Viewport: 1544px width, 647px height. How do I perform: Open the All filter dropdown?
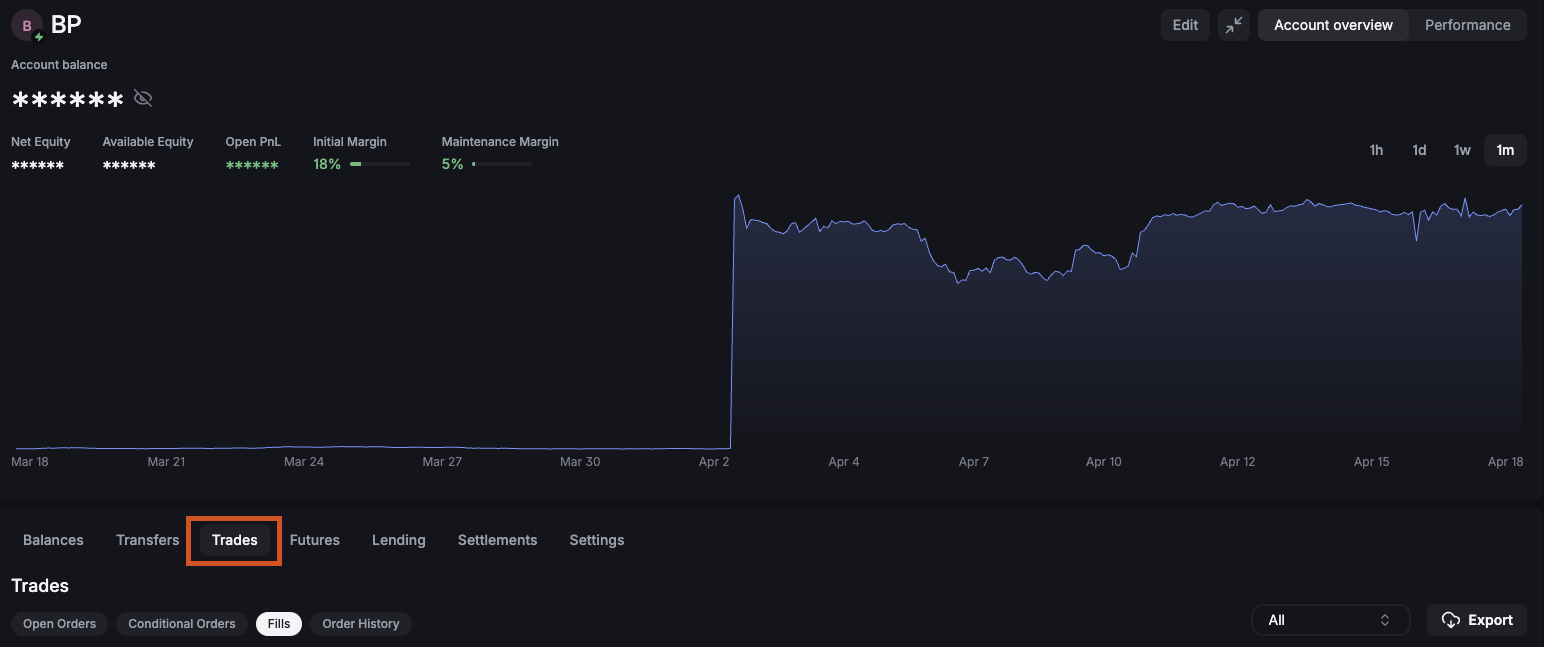[x=1330, y=620]
